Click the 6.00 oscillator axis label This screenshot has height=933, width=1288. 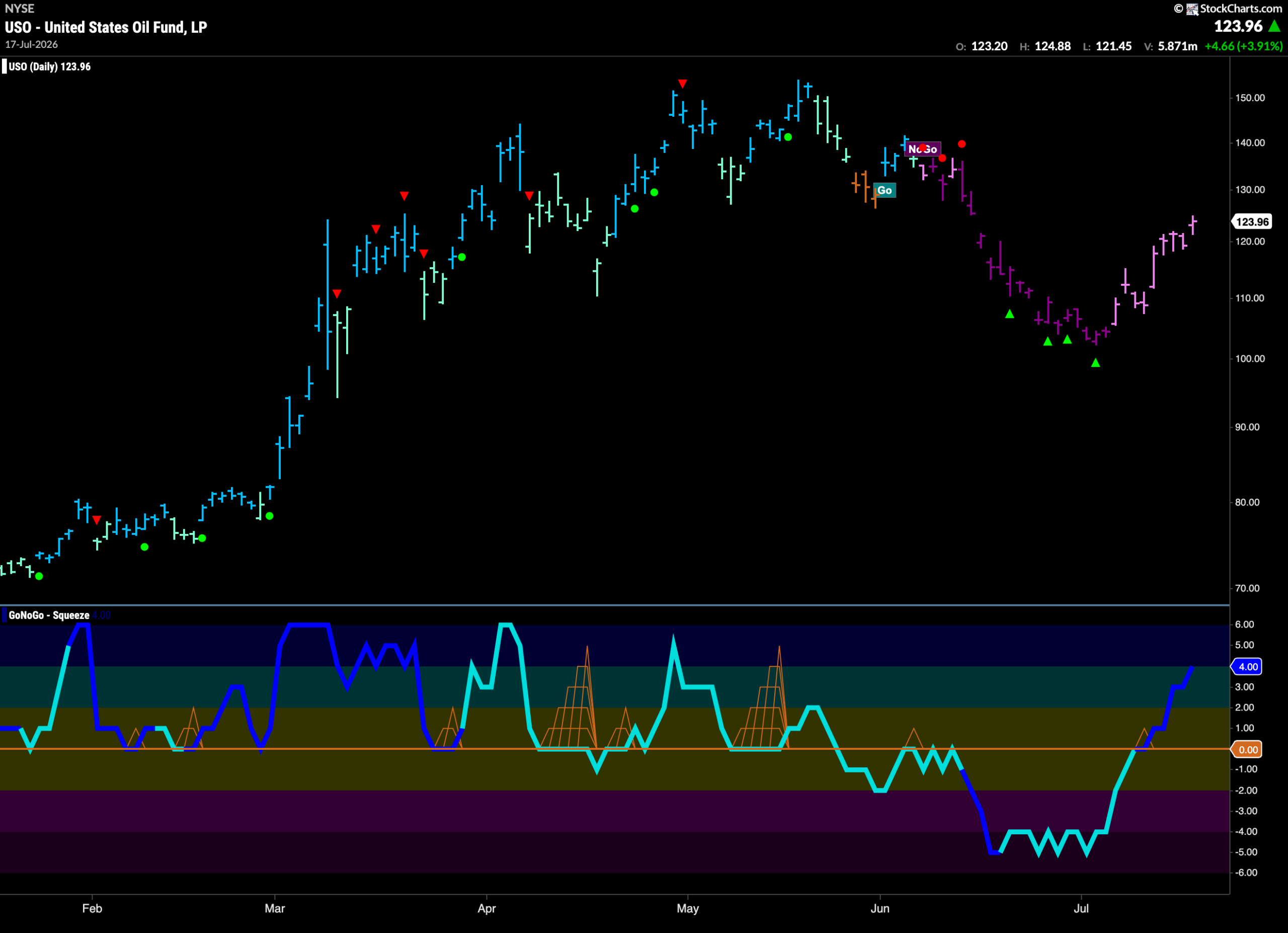pos(1244,624)
